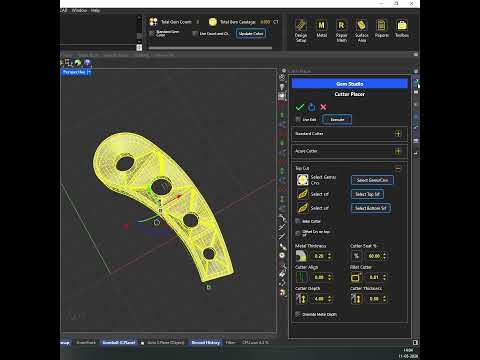Open the Toolbox
The height and width of the screenshot is (360, 480).
tap(402, 29)
